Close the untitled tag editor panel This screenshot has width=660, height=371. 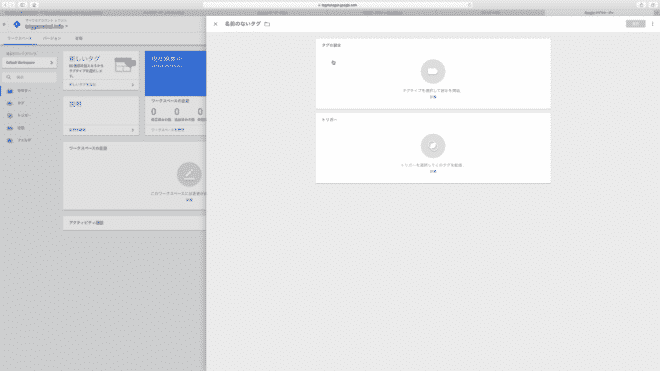point(216,24)
